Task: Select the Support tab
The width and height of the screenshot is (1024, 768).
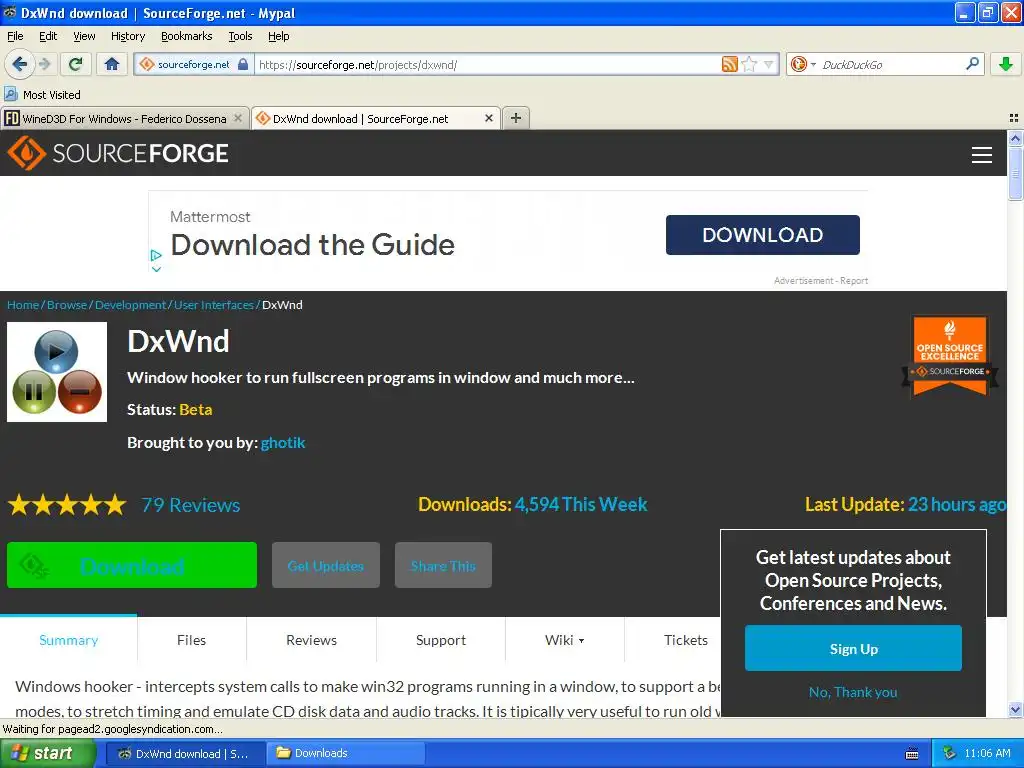Action: (441, 640)
